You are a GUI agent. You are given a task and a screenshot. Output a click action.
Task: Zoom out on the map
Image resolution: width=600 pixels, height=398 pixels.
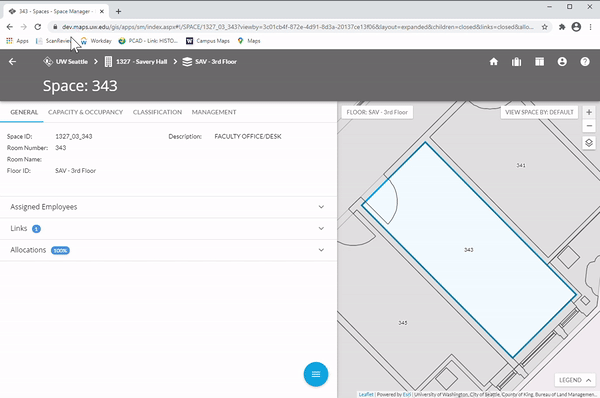click(589, 126)
